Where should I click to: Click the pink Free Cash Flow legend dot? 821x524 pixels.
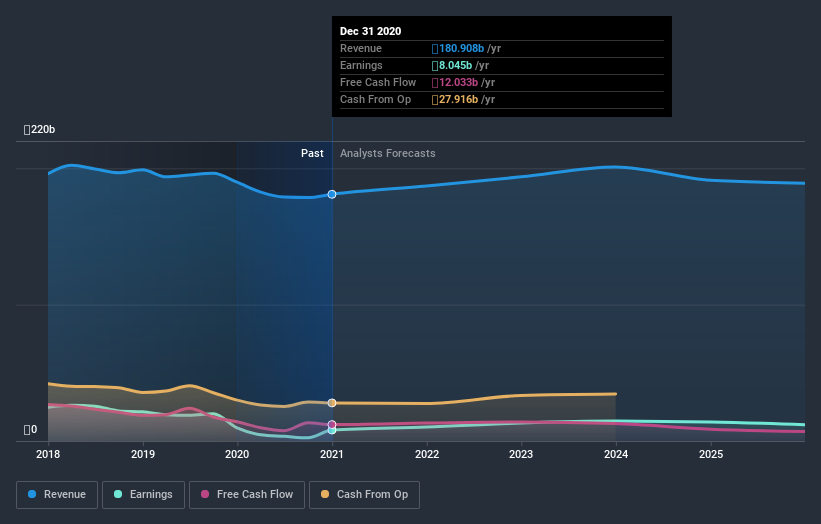coord(205,494)
